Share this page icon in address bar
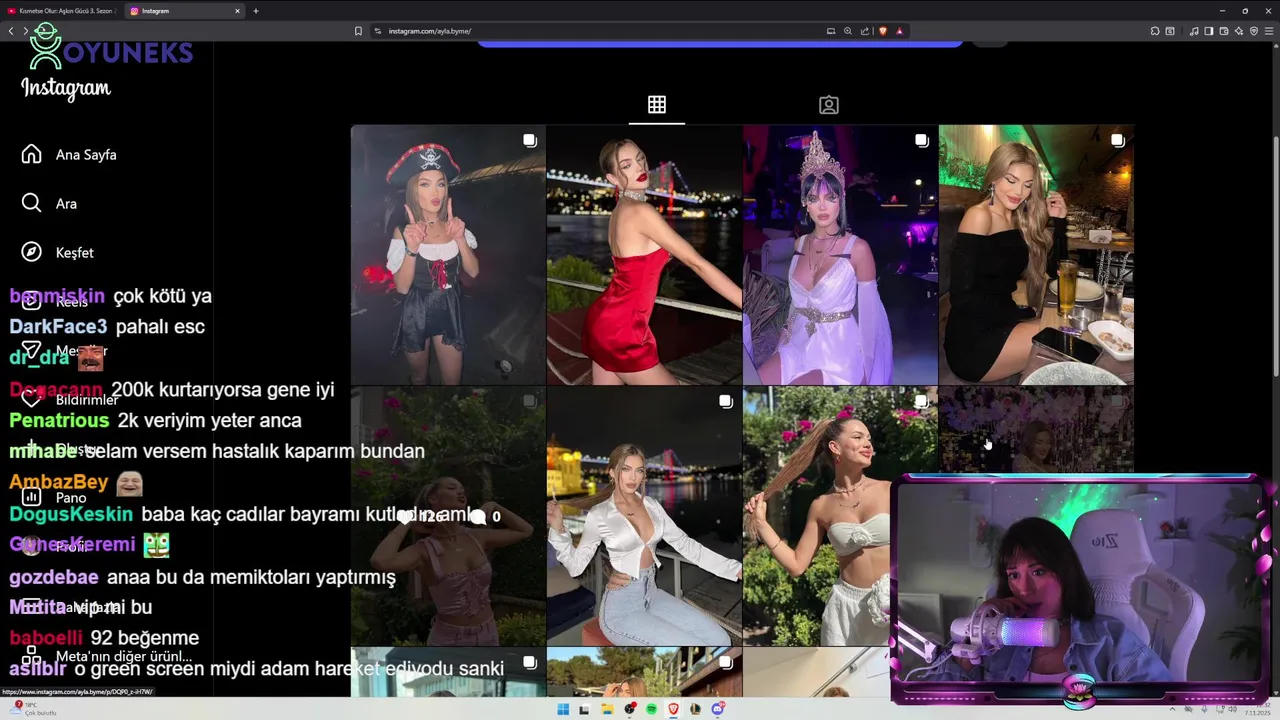This screenshot has width=1280, height=720. (865, 31)
